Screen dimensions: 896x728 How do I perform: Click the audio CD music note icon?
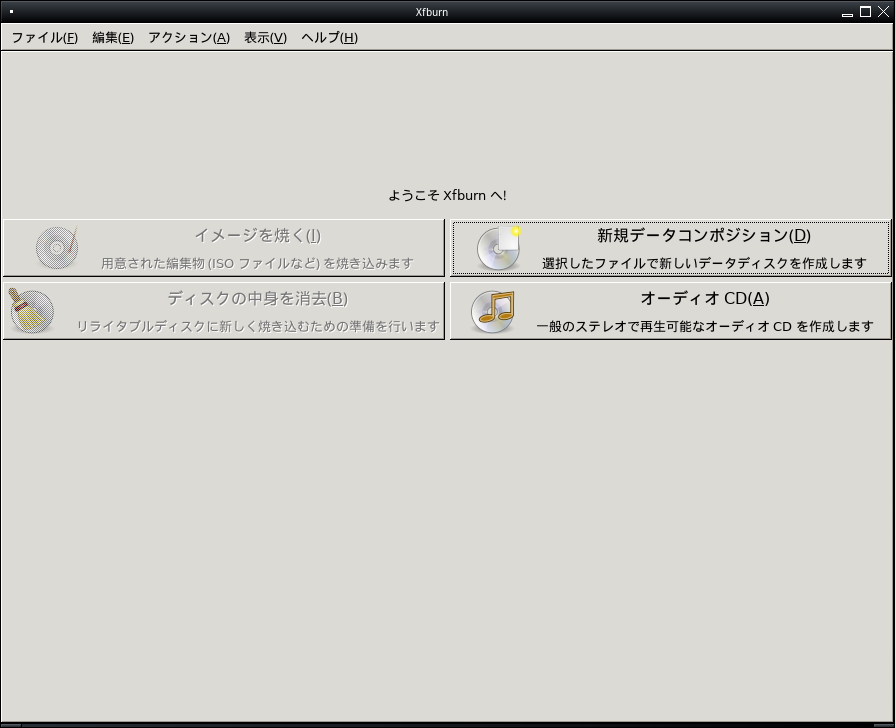pyautogui.click(x=493, y=311)
